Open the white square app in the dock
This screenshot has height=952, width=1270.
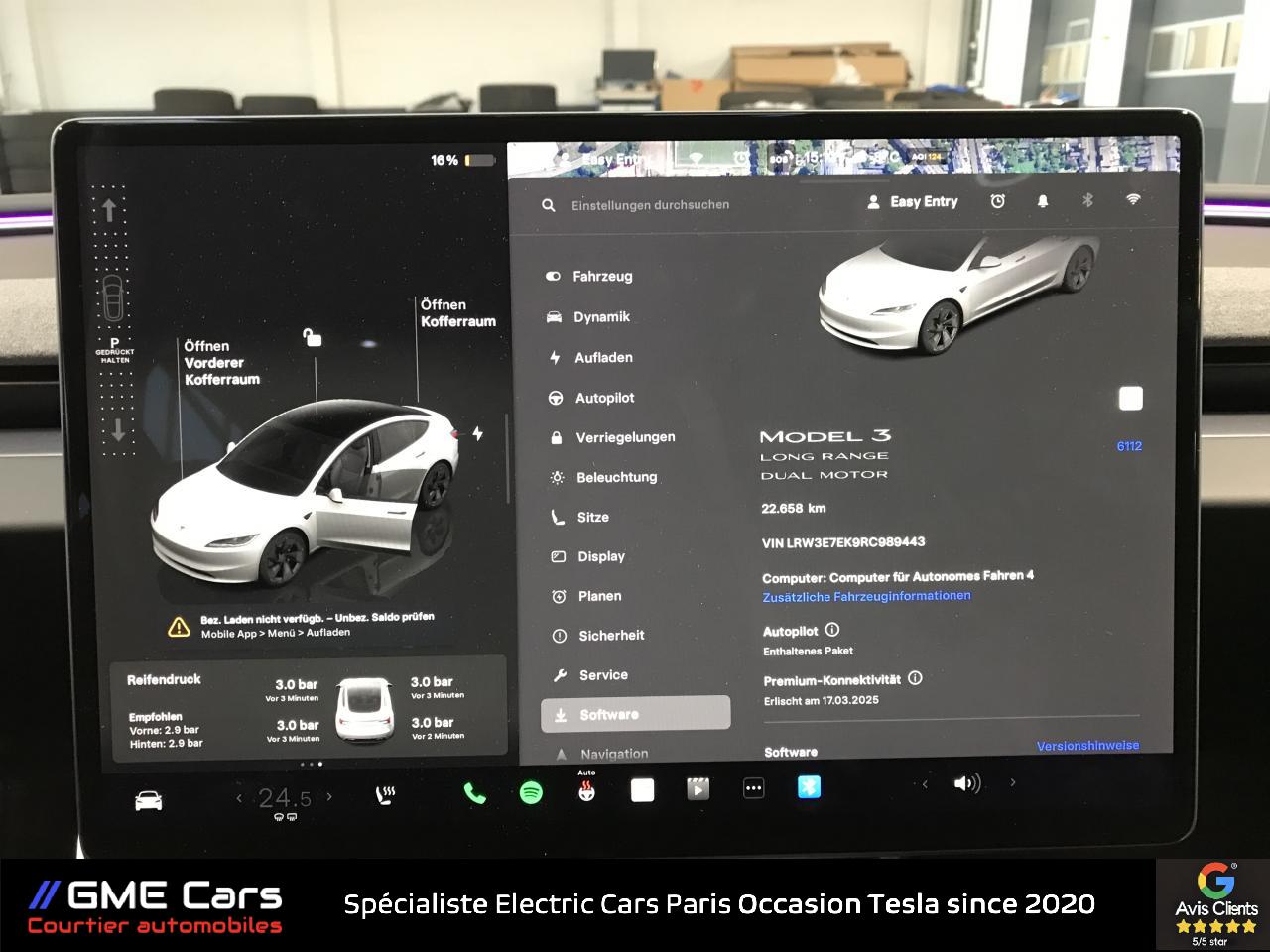tap(643, 790)
